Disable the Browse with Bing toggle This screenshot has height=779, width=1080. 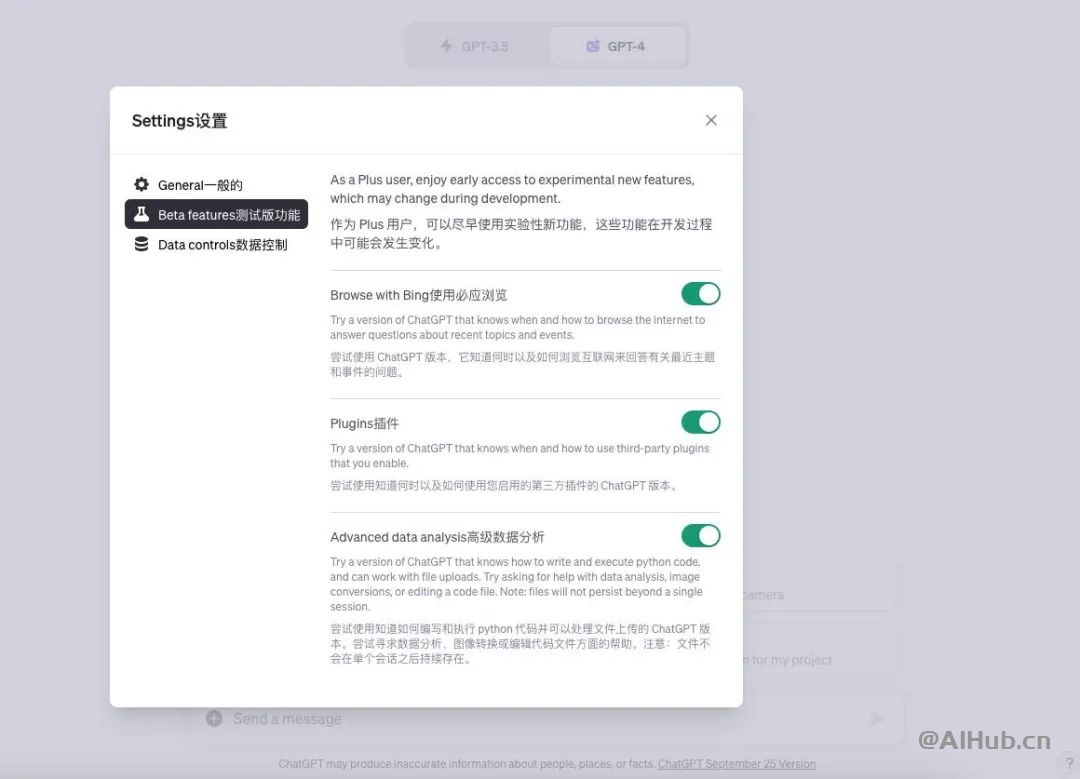[x=700, y=294]
